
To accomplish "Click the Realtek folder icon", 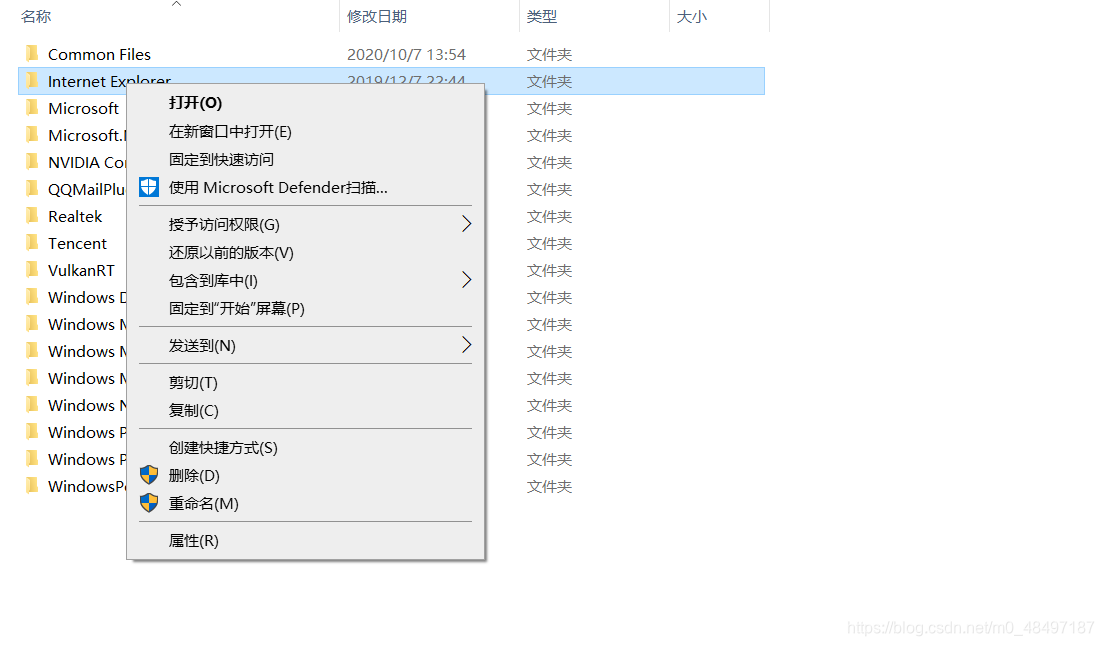I will [x=32, y=215].
